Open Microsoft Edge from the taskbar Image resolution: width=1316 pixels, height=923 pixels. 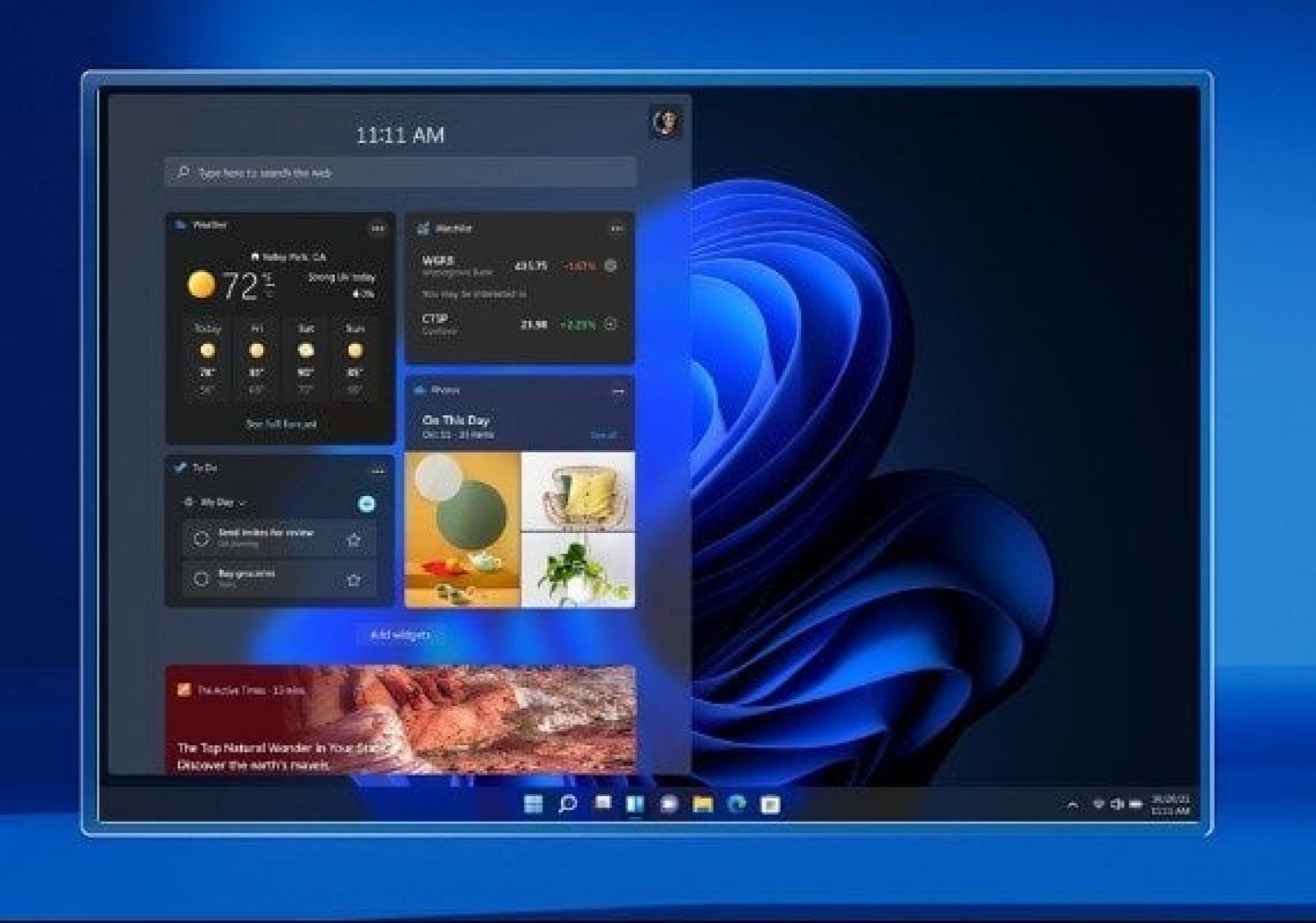tap(736, 804)
